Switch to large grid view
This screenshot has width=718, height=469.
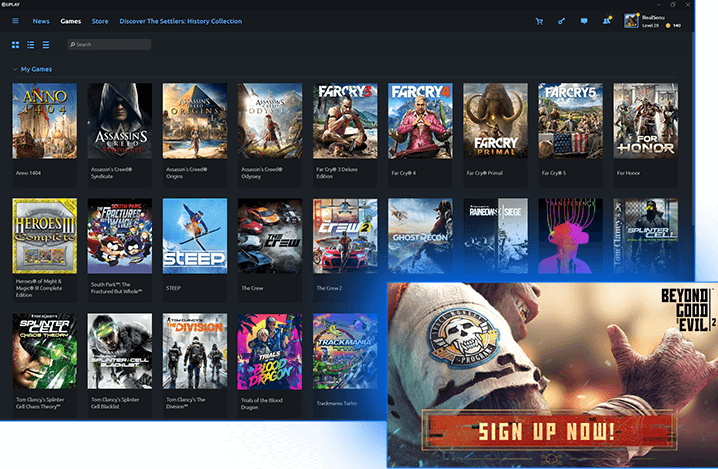16,44
